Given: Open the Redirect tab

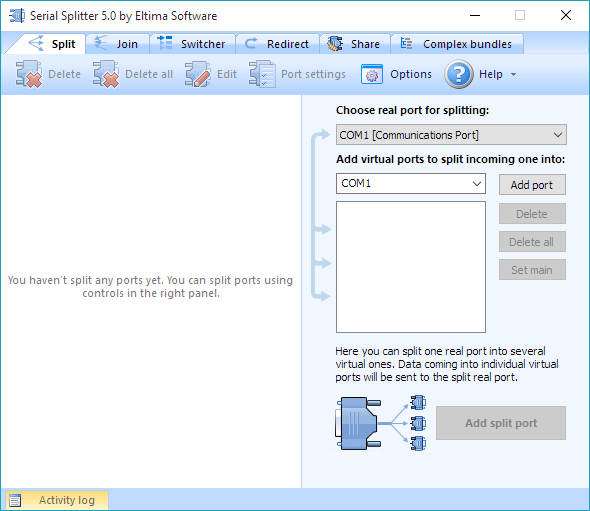Looking at the screenshot, I should tap(278, 44).
